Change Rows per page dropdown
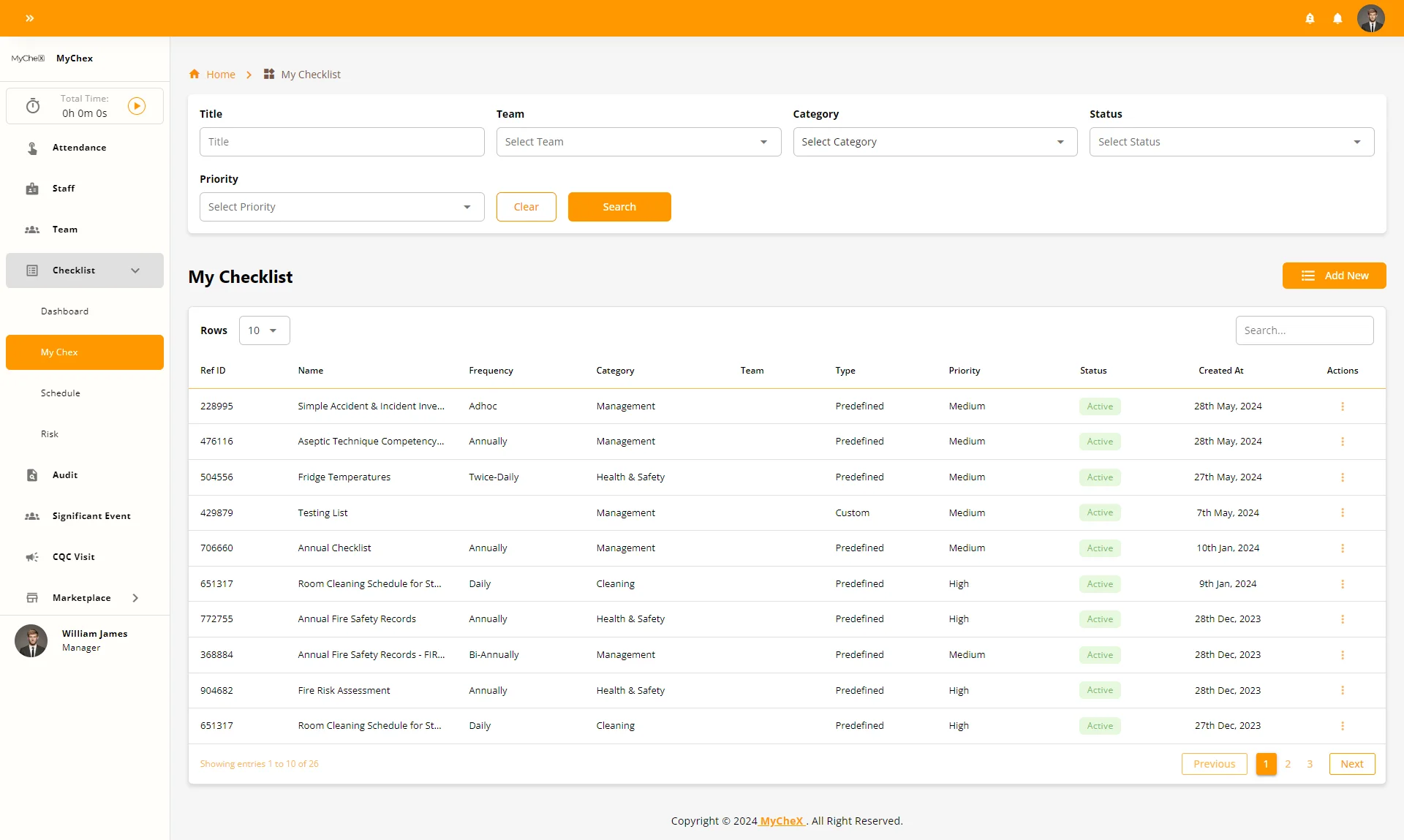This screenshot has width=1404, height=840. pos(264,330)
